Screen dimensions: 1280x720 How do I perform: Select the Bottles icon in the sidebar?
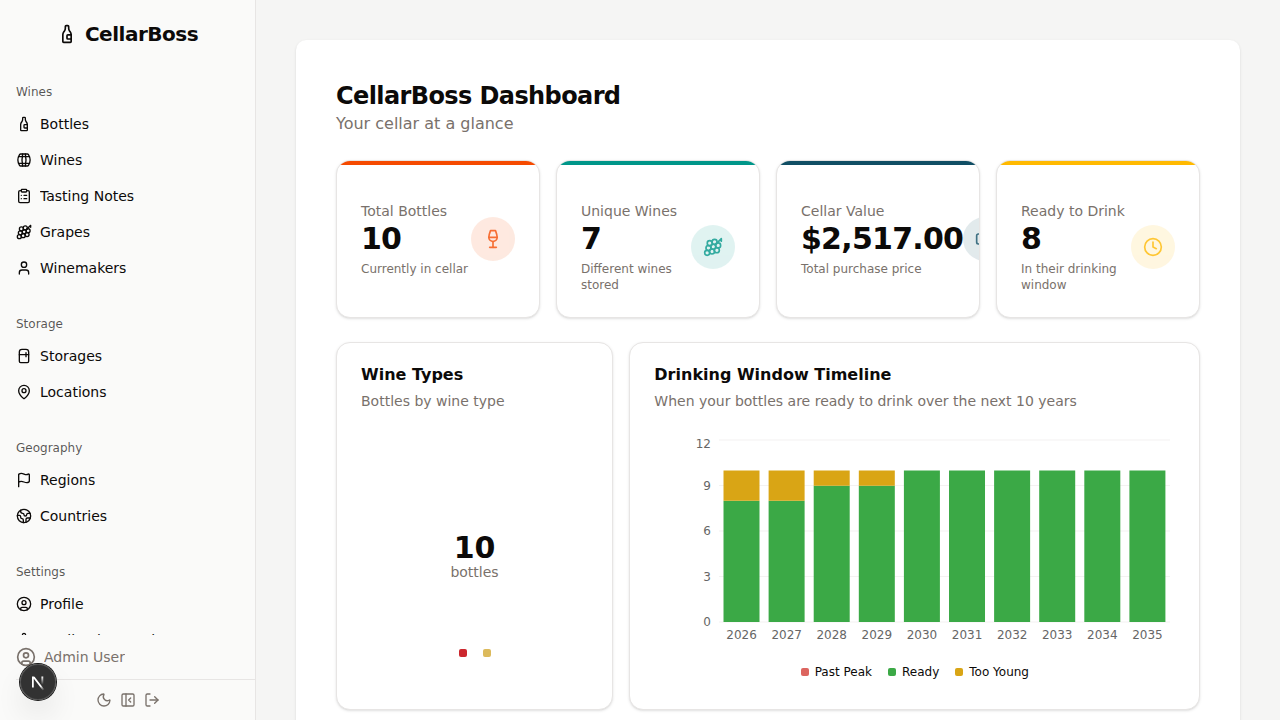(24, 123)
